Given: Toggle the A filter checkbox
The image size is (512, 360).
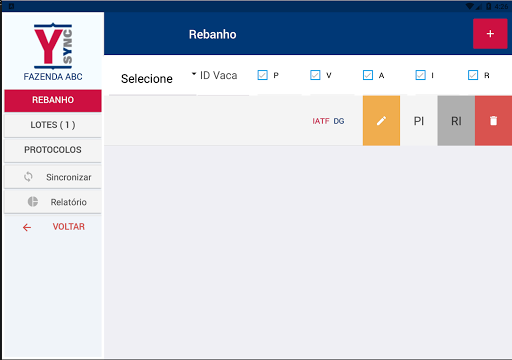Looking at the screenshot, I should [x=368, y=75].
